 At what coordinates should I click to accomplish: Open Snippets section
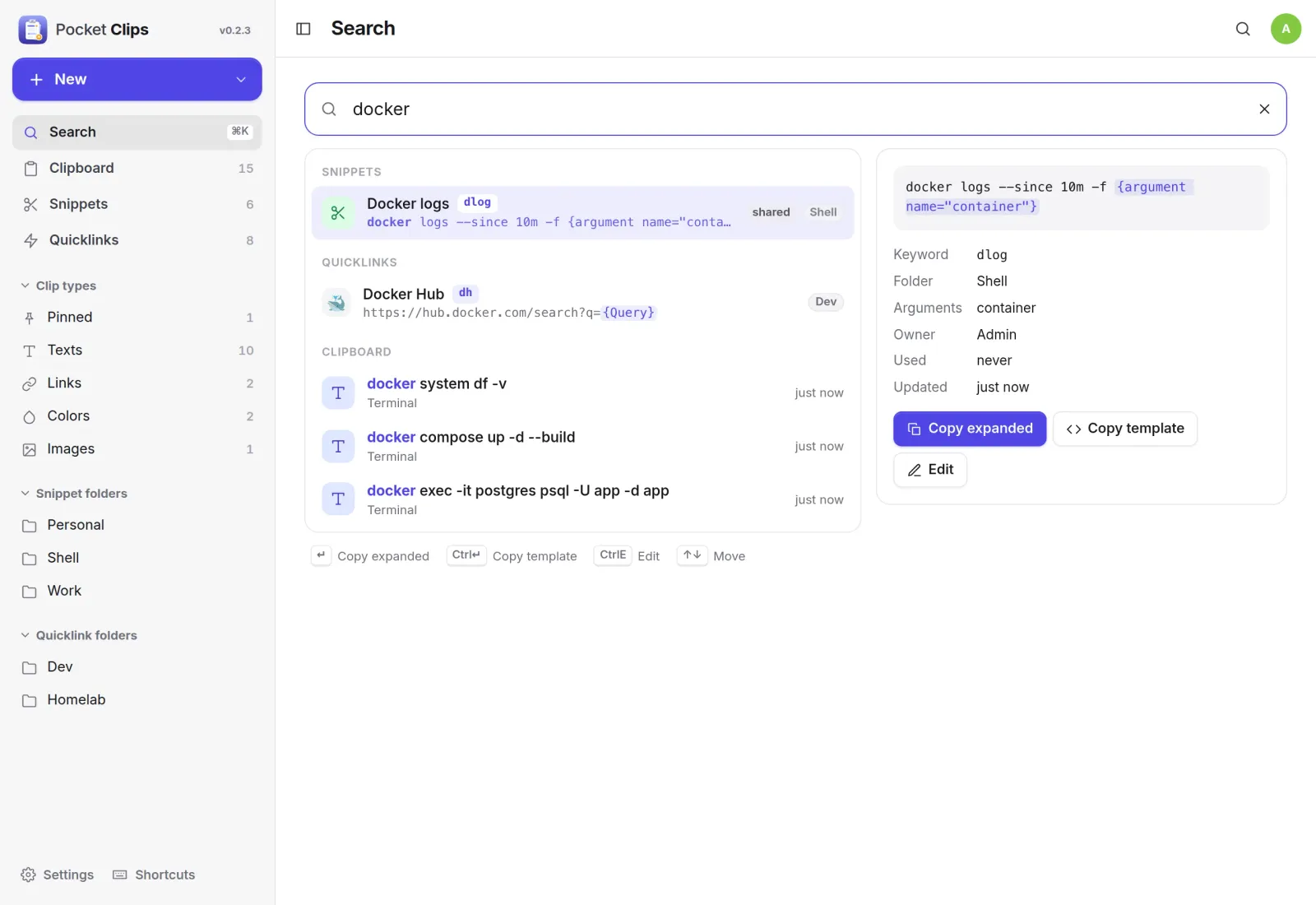[x=137, y=204]
